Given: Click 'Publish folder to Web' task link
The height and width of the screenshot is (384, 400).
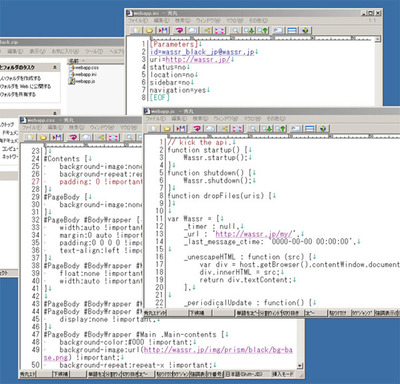Looking at the screenshot, I should (25, 86).
